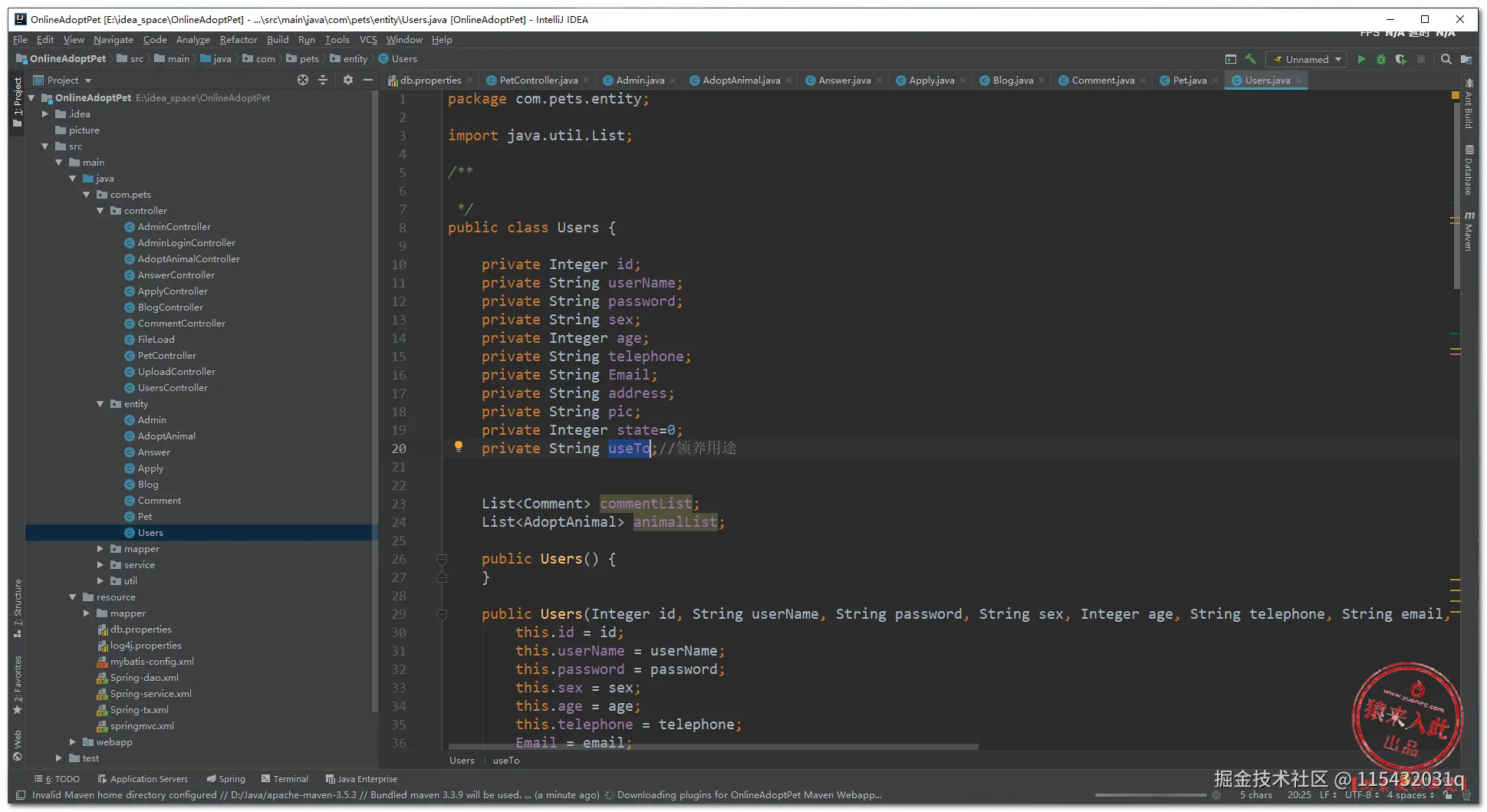Toggle the Maven tool window stripe
Viewport: 1487px width, 812px height.
click(1469, 232)
